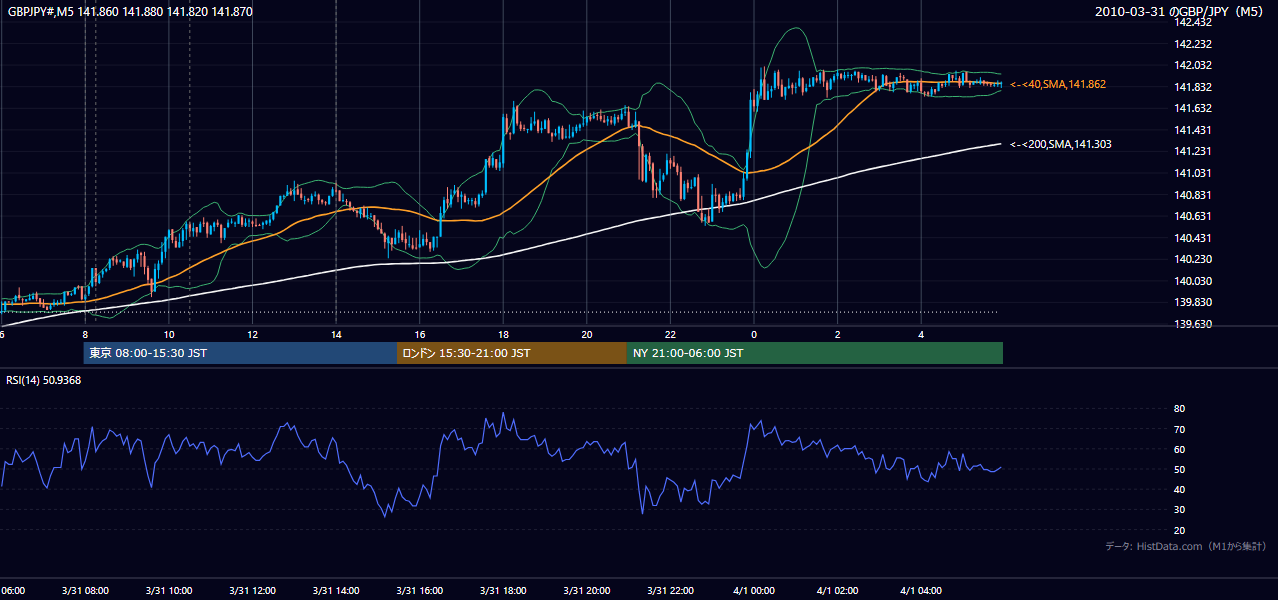Viewport: 1278px width, 600px height.
Task: Click the ロンドン 15:30-21:00 JST session bar
Action: click(512, 353)
